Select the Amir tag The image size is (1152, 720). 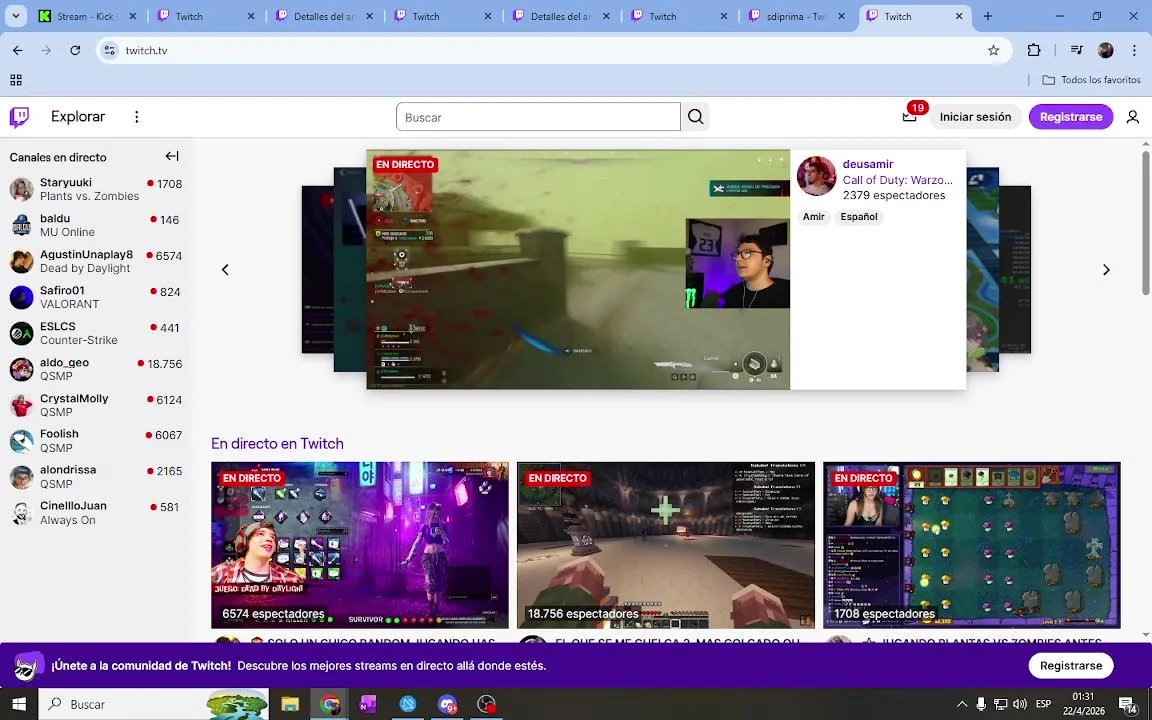point(813,217)
